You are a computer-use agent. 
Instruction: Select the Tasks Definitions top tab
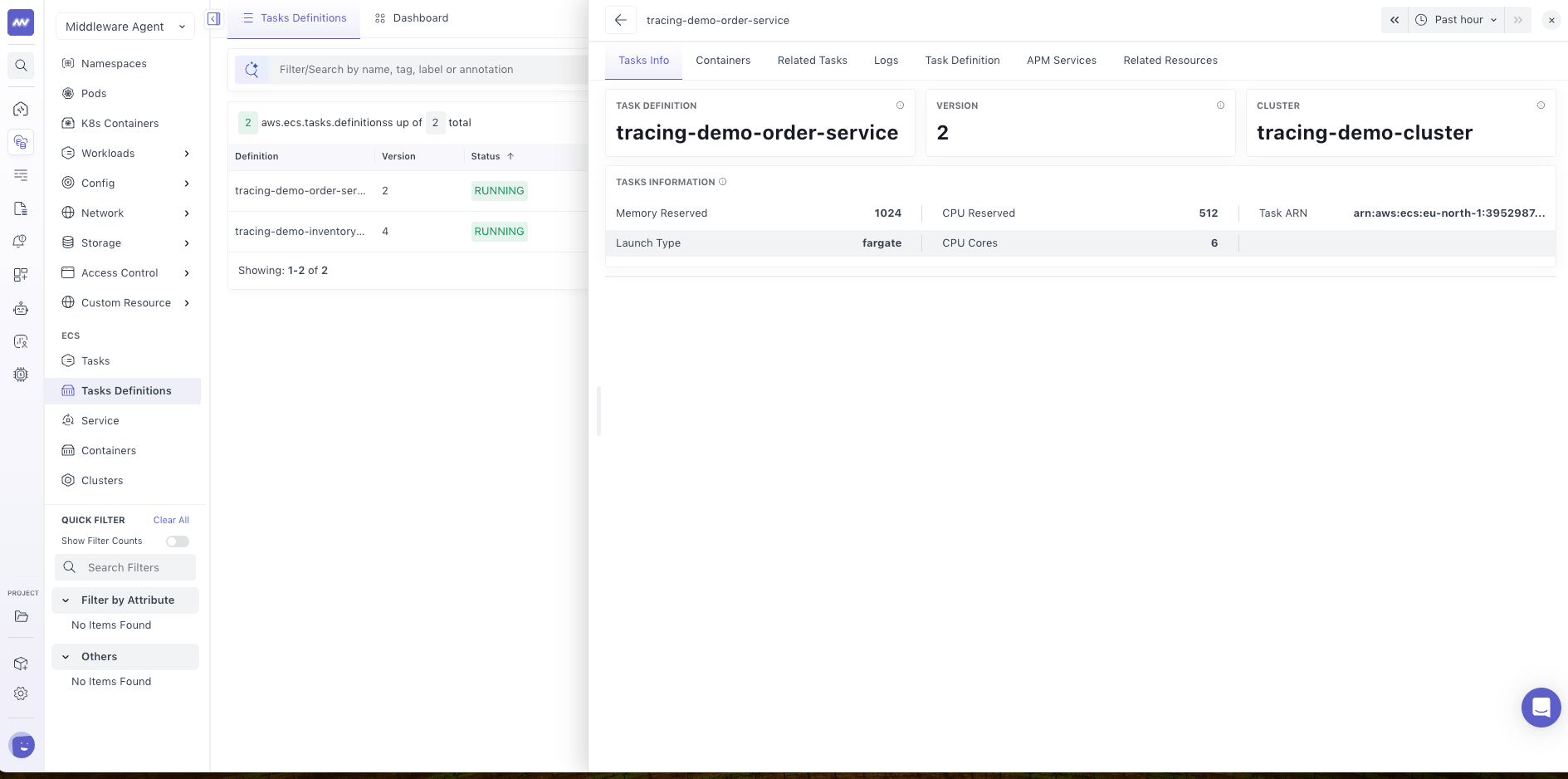(294, 18)
